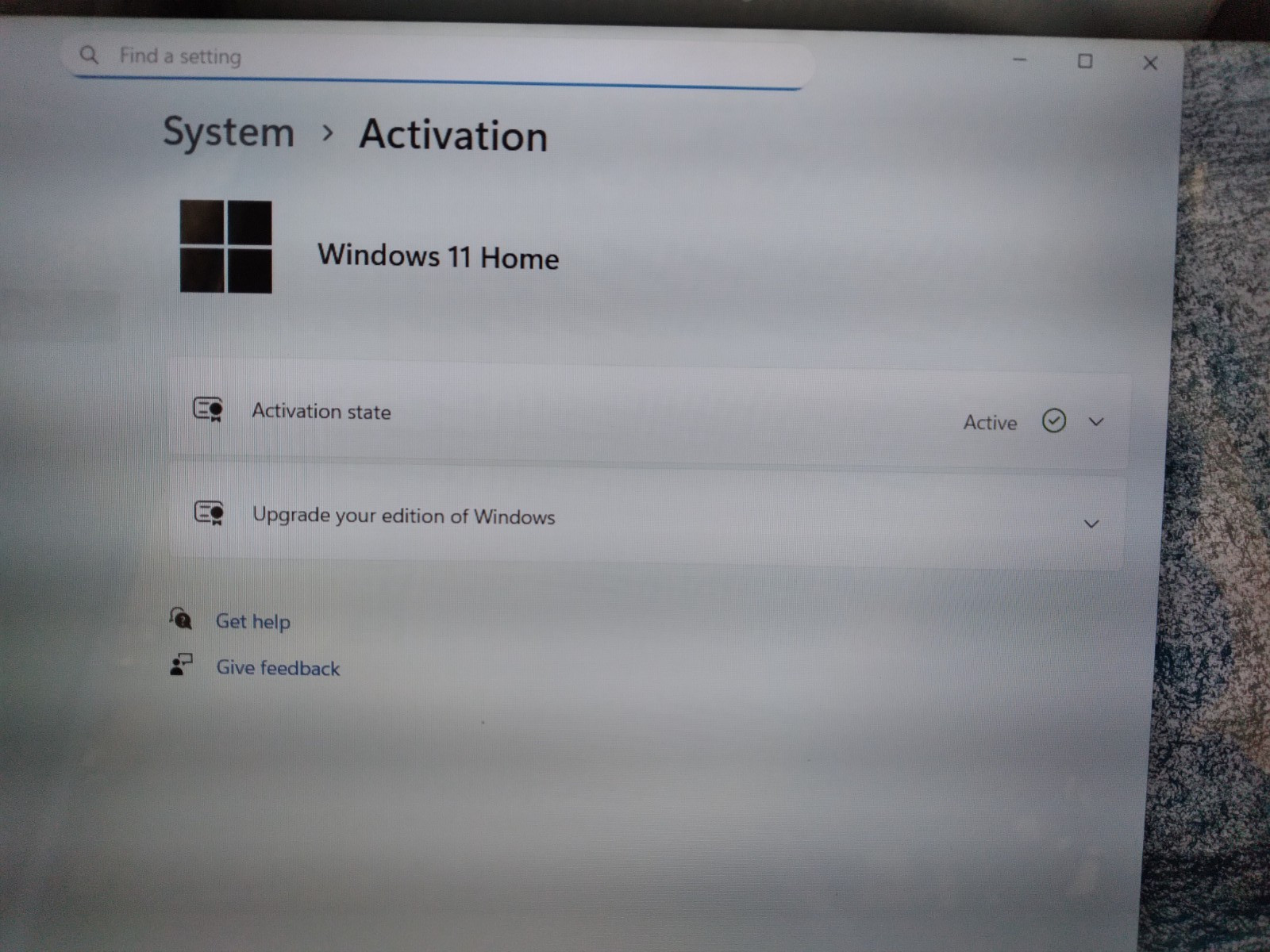The image size is (1270, 952).
Task: Close the Settings window
Action: pos(1150,63)
